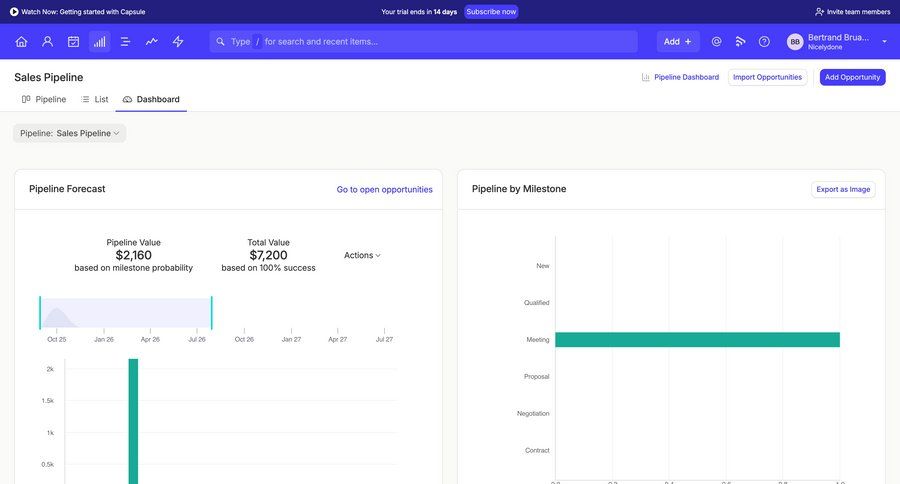900x484 pixels.
Task: Click the left handle of timeline range slider
Action: click(40, 312)
